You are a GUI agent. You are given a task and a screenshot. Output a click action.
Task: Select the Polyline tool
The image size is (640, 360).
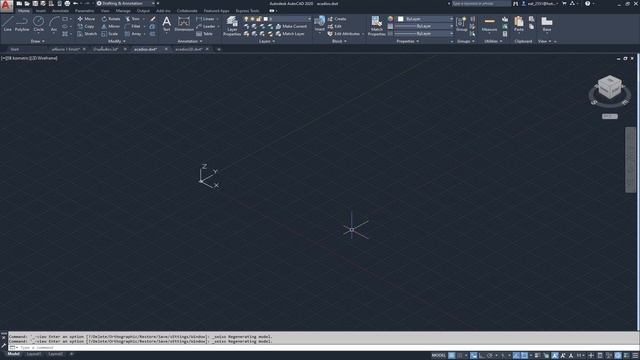(x=22, y=24)
